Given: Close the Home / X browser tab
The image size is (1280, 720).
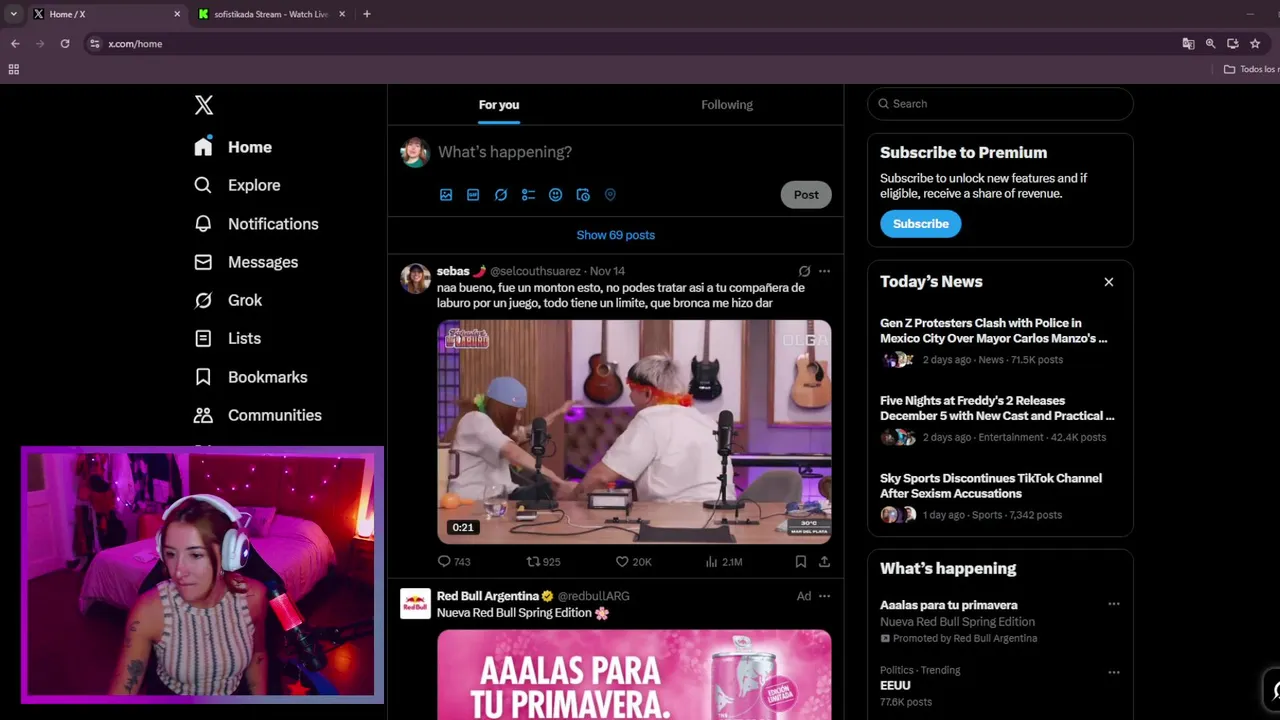Looking at the screenshot, I should (177, 14).
